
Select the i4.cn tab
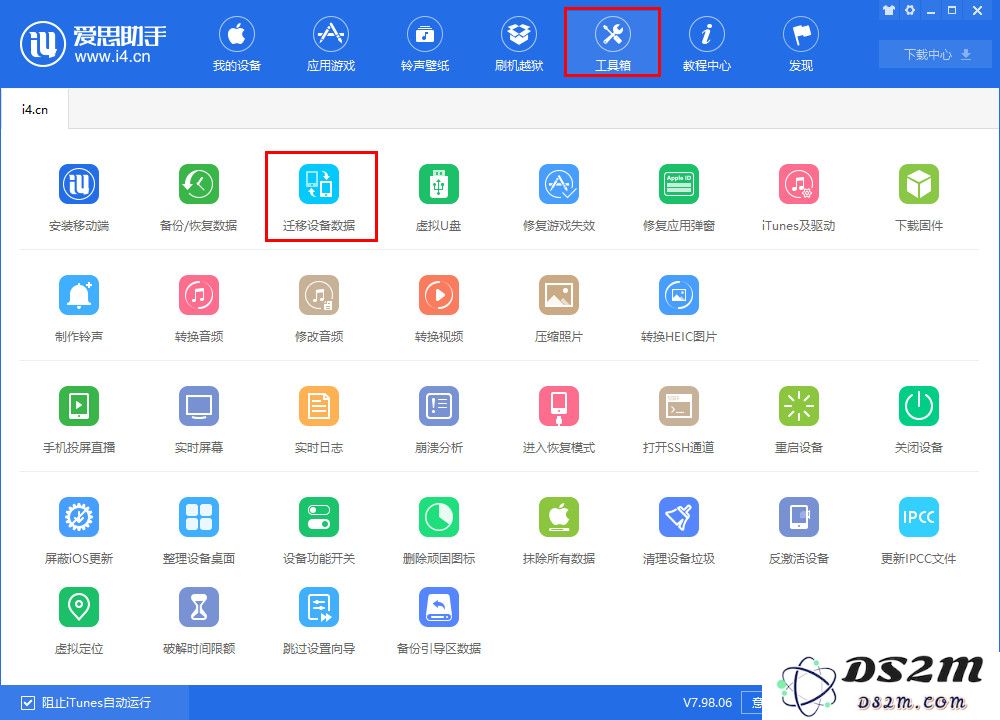pyautogui.click(x=35, y=110)
